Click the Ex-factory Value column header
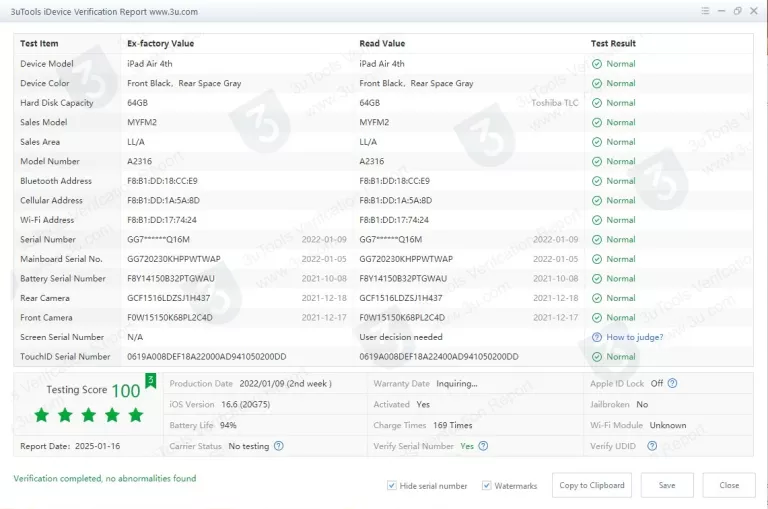This screenshot has height=509, width=768. pyautogui.click(x=161, y=43)
